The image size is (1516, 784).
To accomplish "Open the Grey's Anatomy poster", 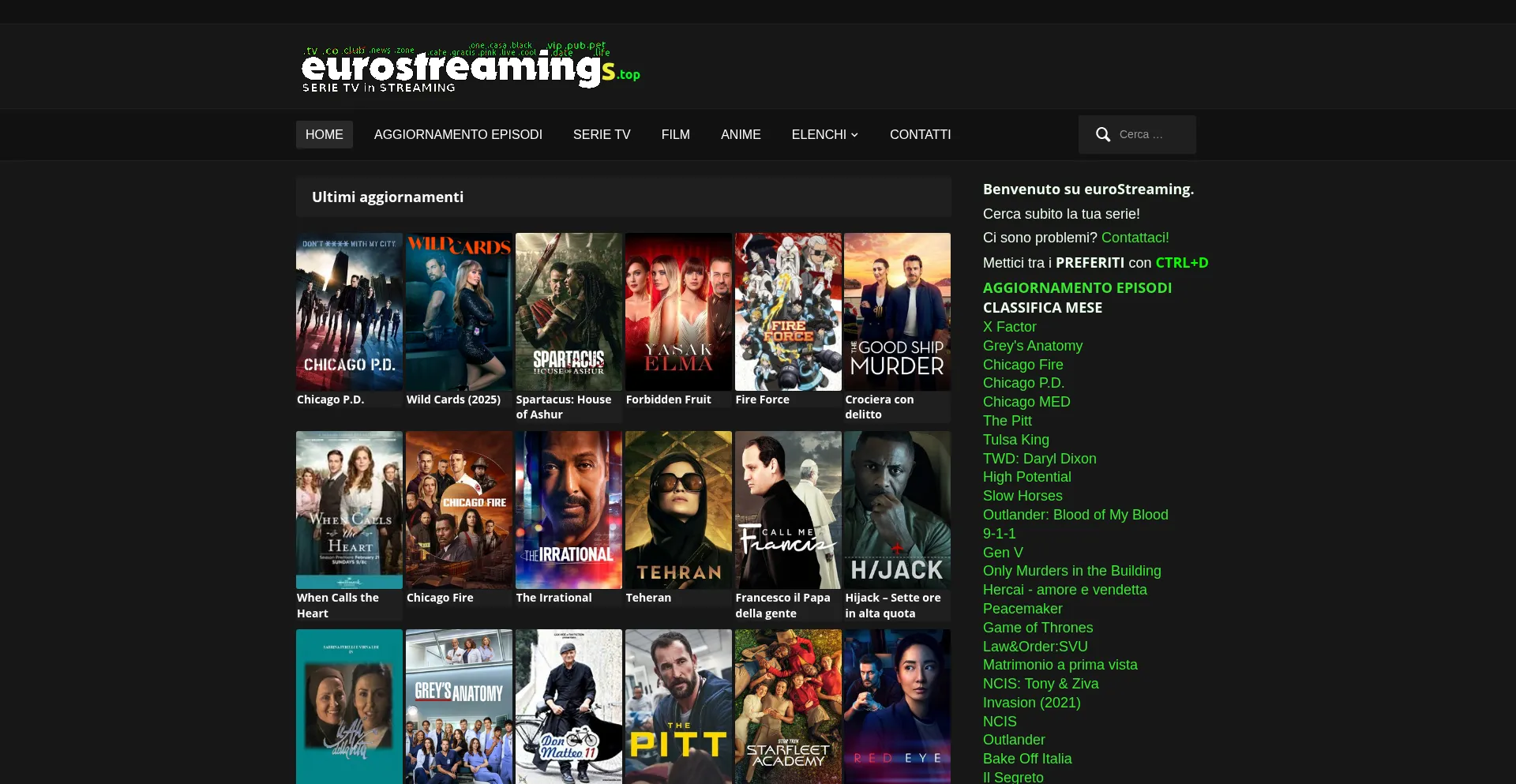I will (459, 707).
